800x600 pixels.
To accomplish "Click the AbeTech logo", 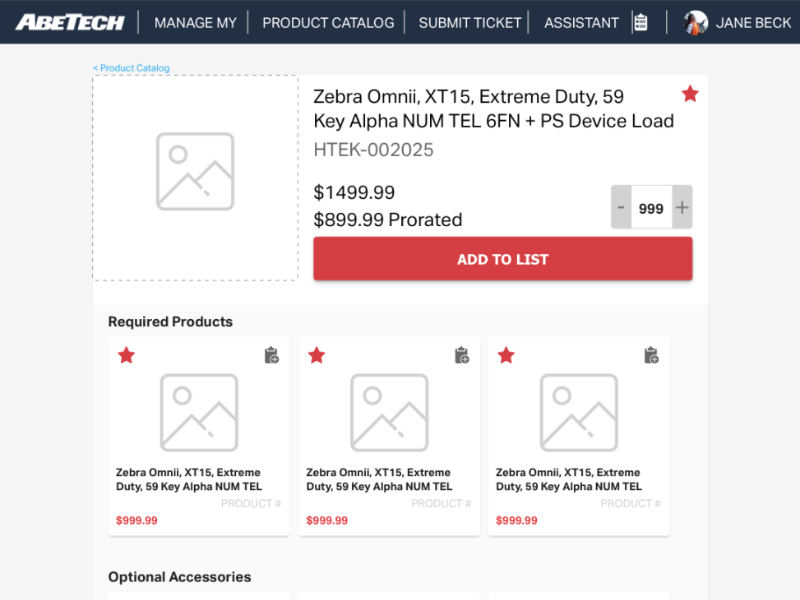I will click(x=70, y=22).
